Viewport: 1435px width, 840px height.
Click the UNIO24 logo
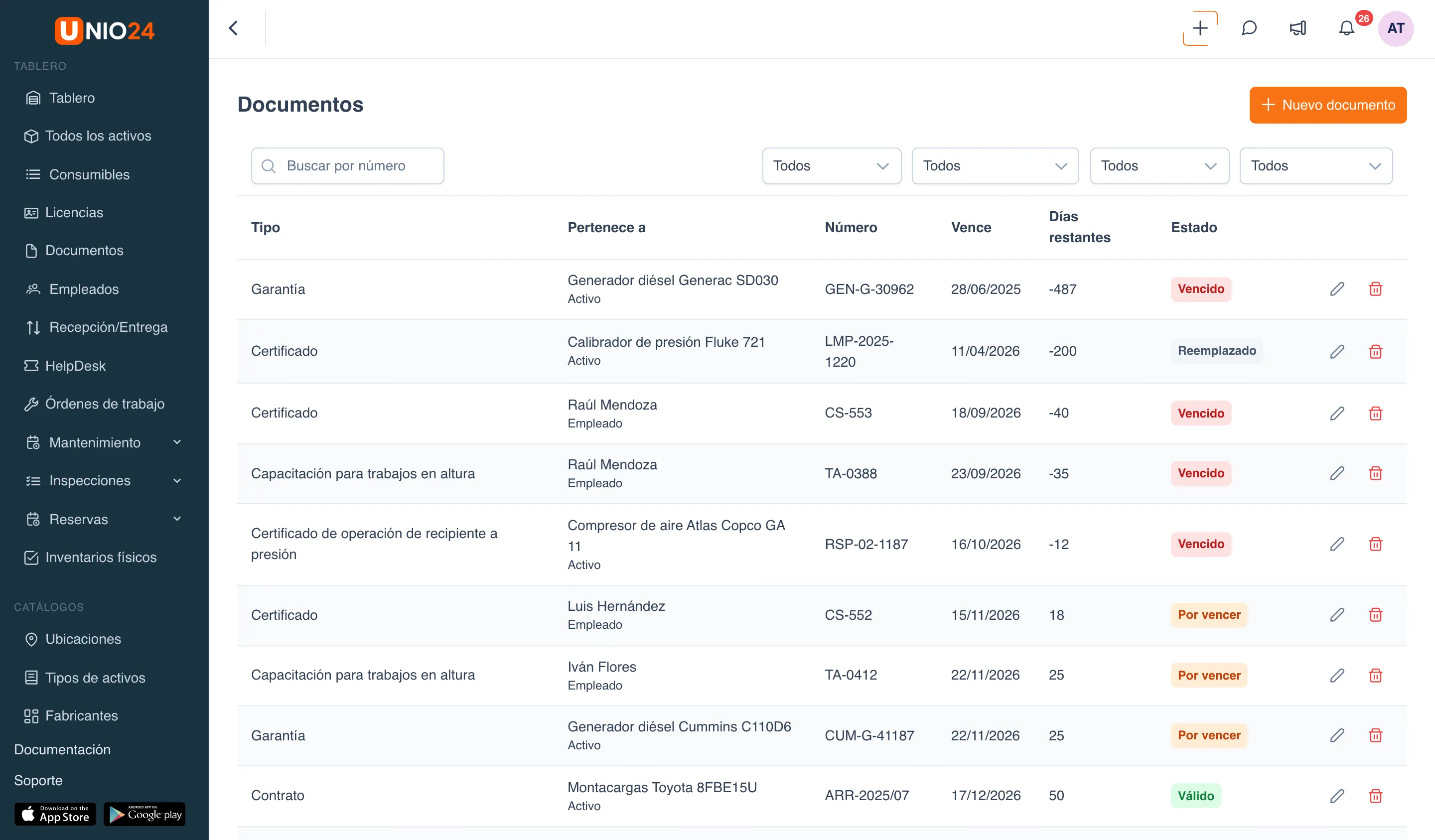pyautogui.click(x=104, y=30)
